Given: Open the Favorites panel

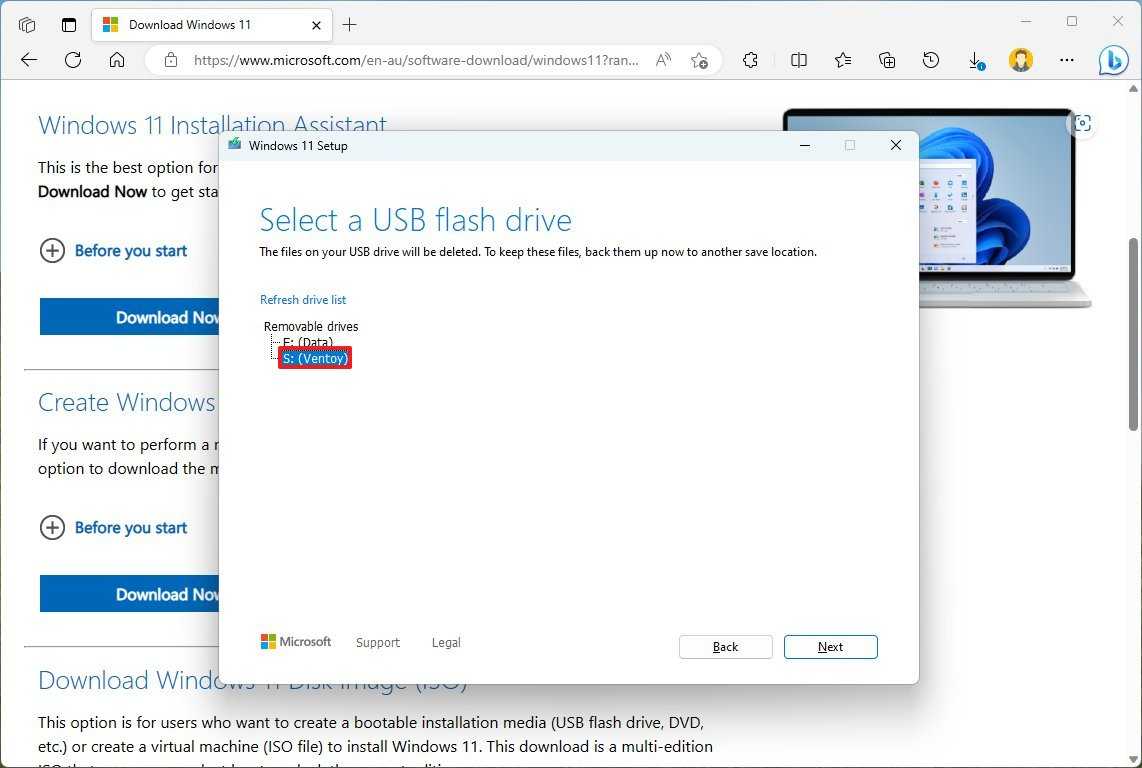Looking at the screenshot, I should (843, 60).
